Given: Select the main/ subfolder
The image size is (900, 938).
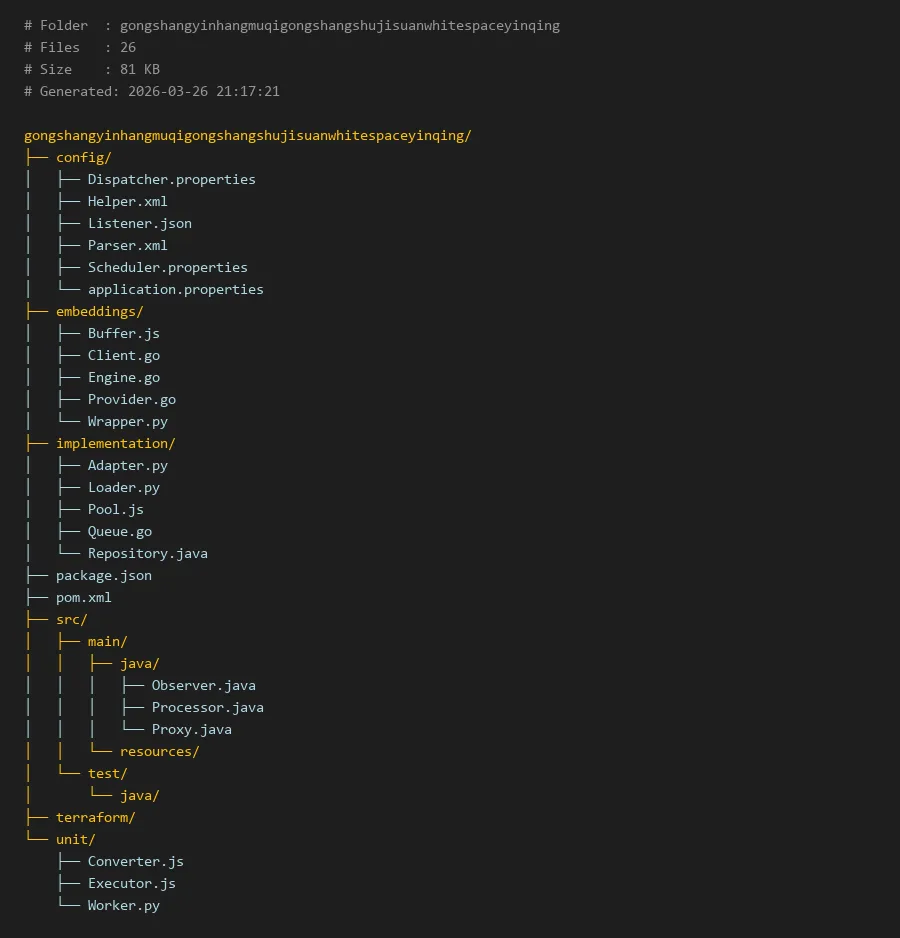Looking at the screenshot, I should coord(107,641).
